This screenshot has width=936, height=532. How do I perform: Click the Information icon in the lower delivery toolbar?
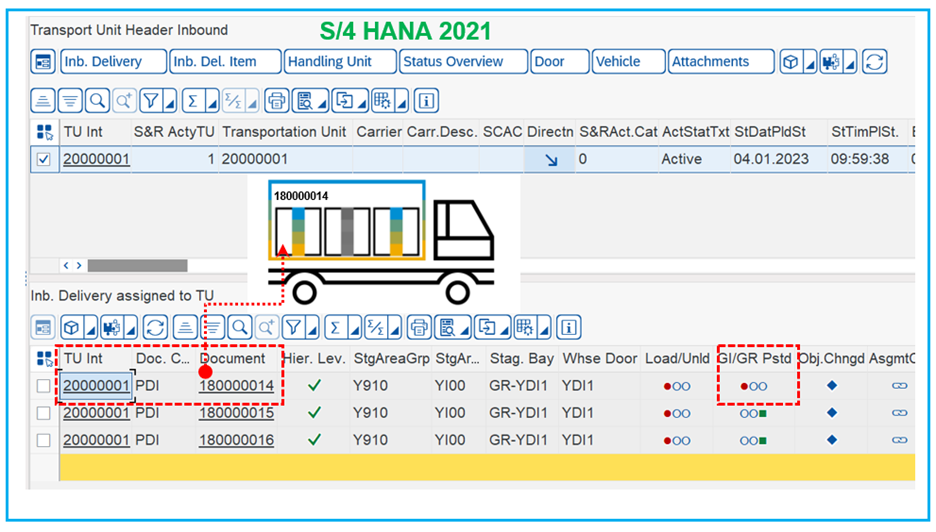pos(568,327)
